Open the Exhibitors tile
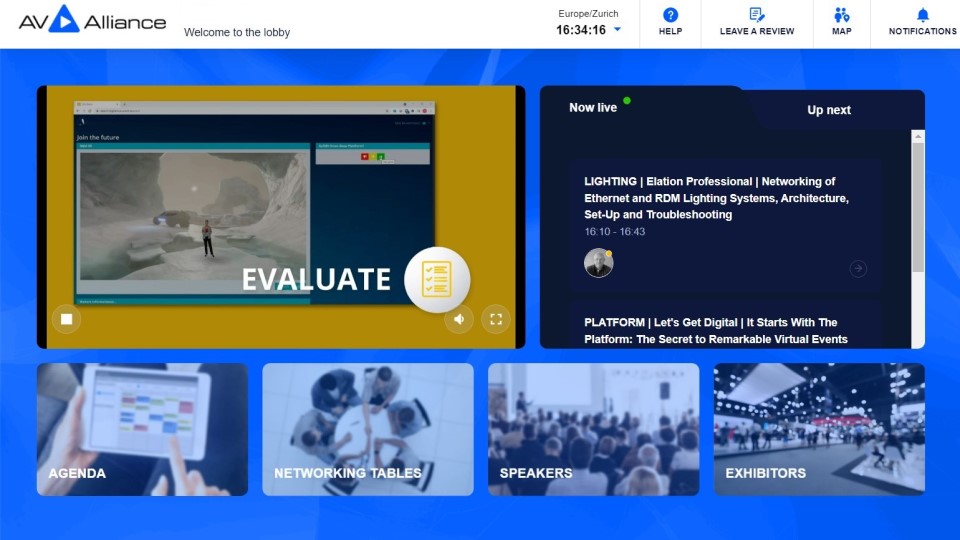The width and height of the screenshot is (960, 540). [x=819, y=429]
